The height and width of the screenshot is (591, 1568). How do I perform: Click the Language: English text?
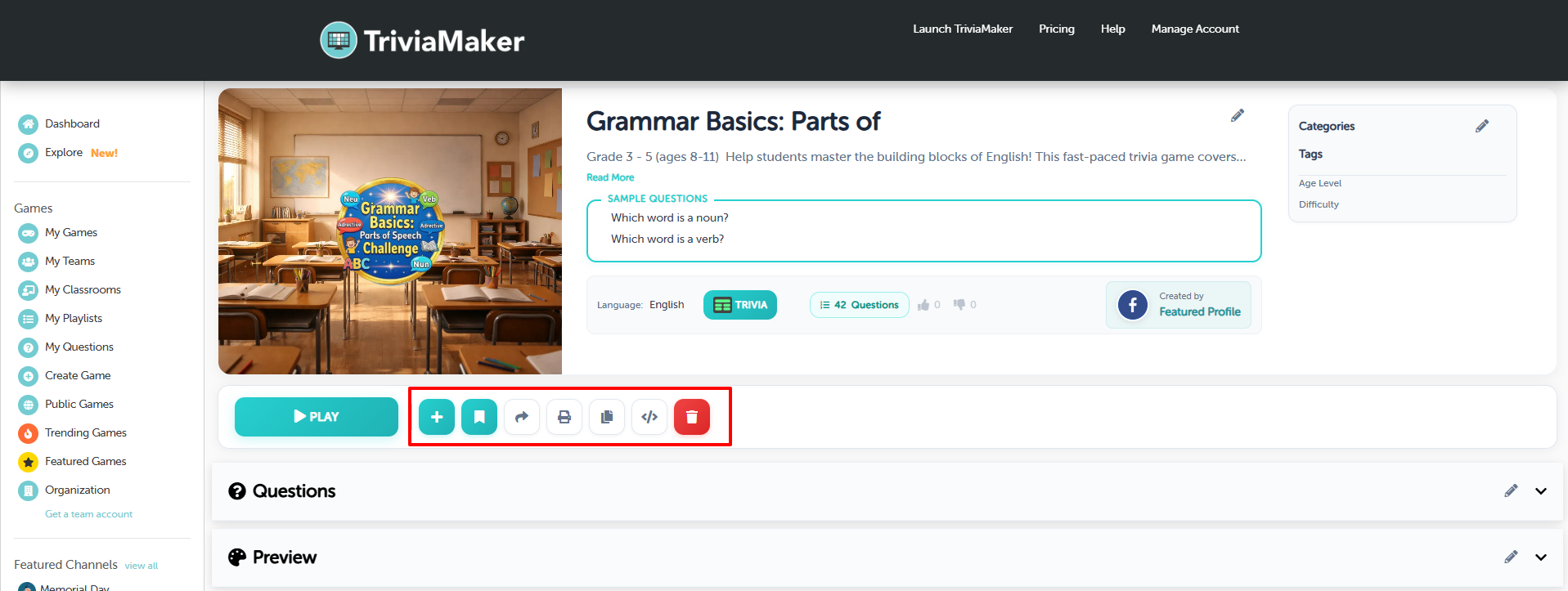[x=640, y=305]
